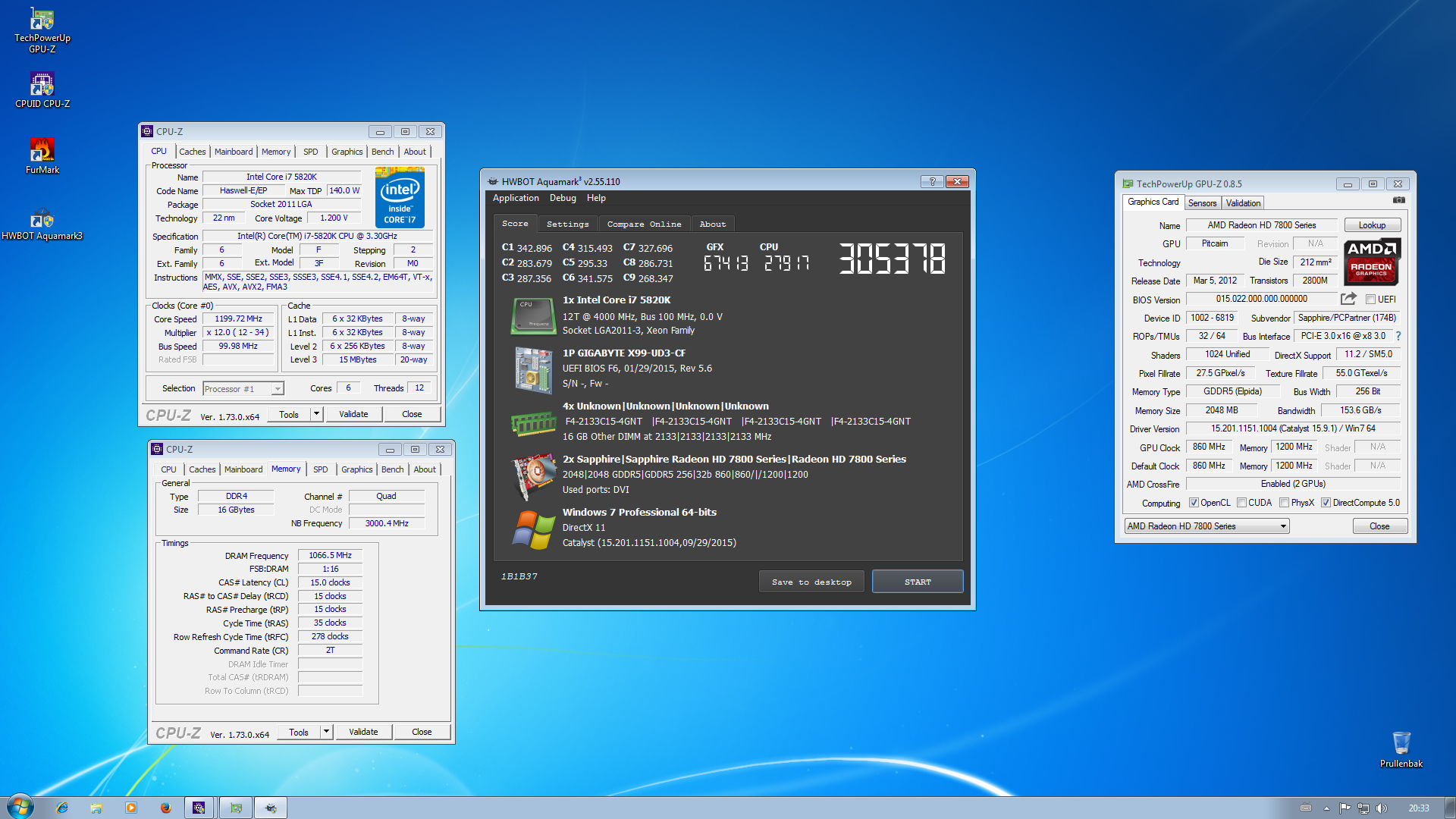
Task: Open the Windows Start menu orb
Action: coord(20,807)
